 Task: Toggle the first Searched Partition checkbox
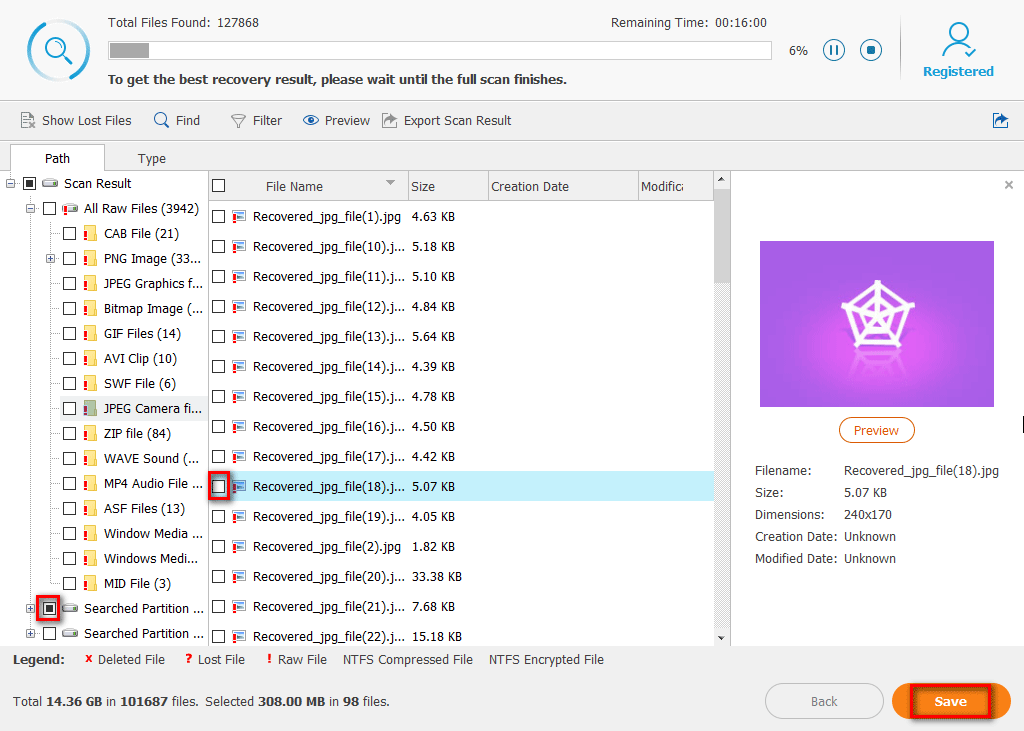(50, 608)
